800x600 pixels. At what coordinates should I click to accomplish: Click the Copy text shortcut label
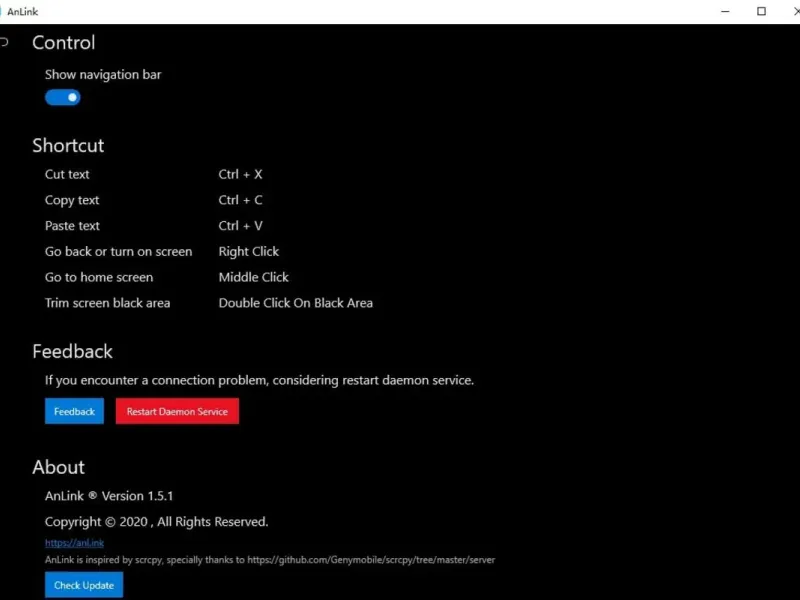point(72,201)
